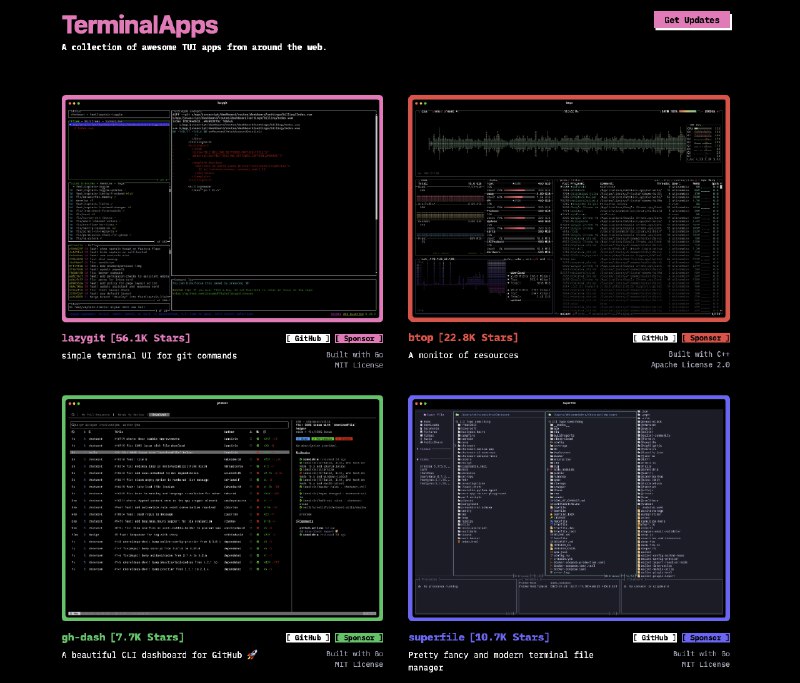
Task: Select the Sponsor heart icon under btop
Action: point(705,338)
